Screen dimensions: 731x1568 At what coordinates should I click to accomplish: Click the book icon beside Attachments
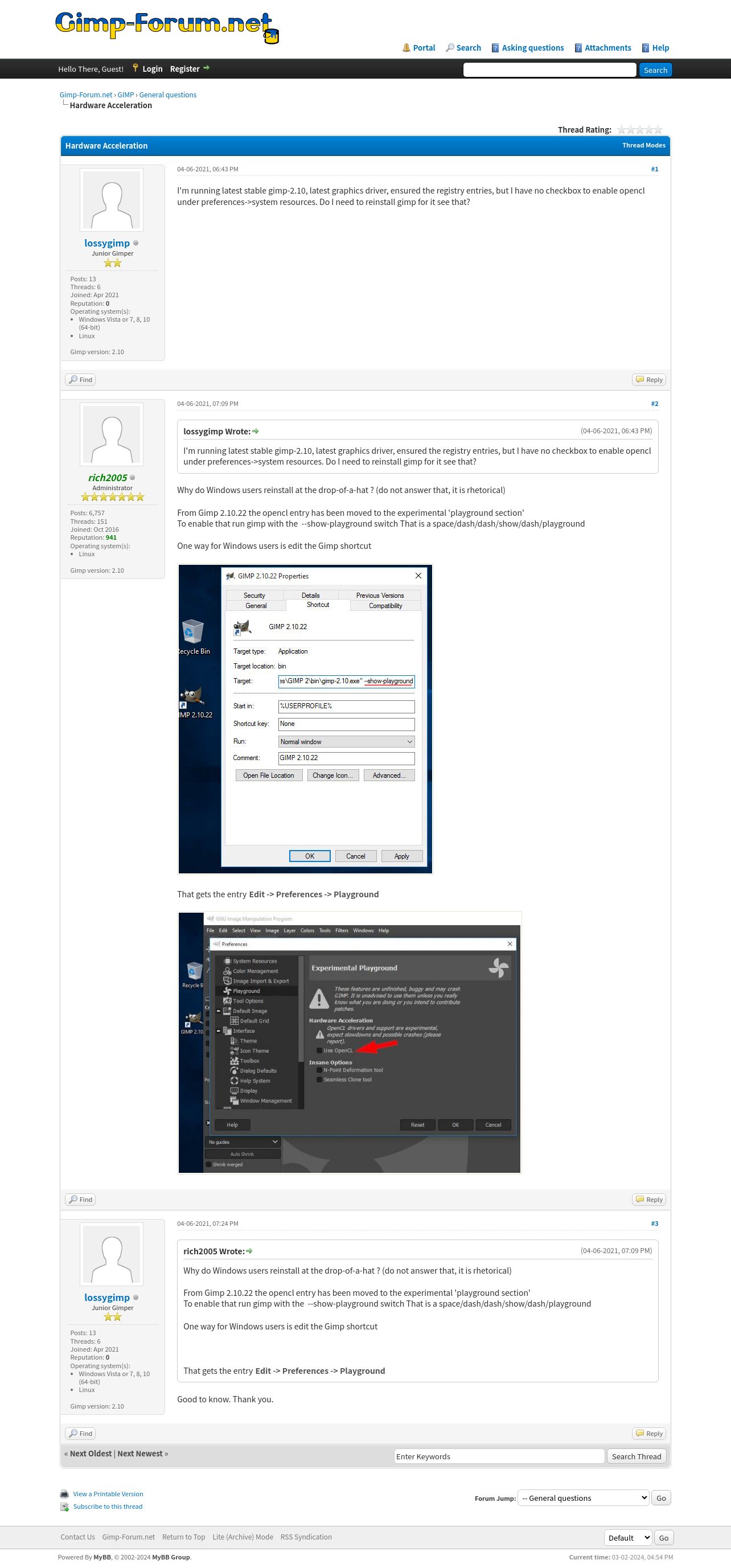578,48
